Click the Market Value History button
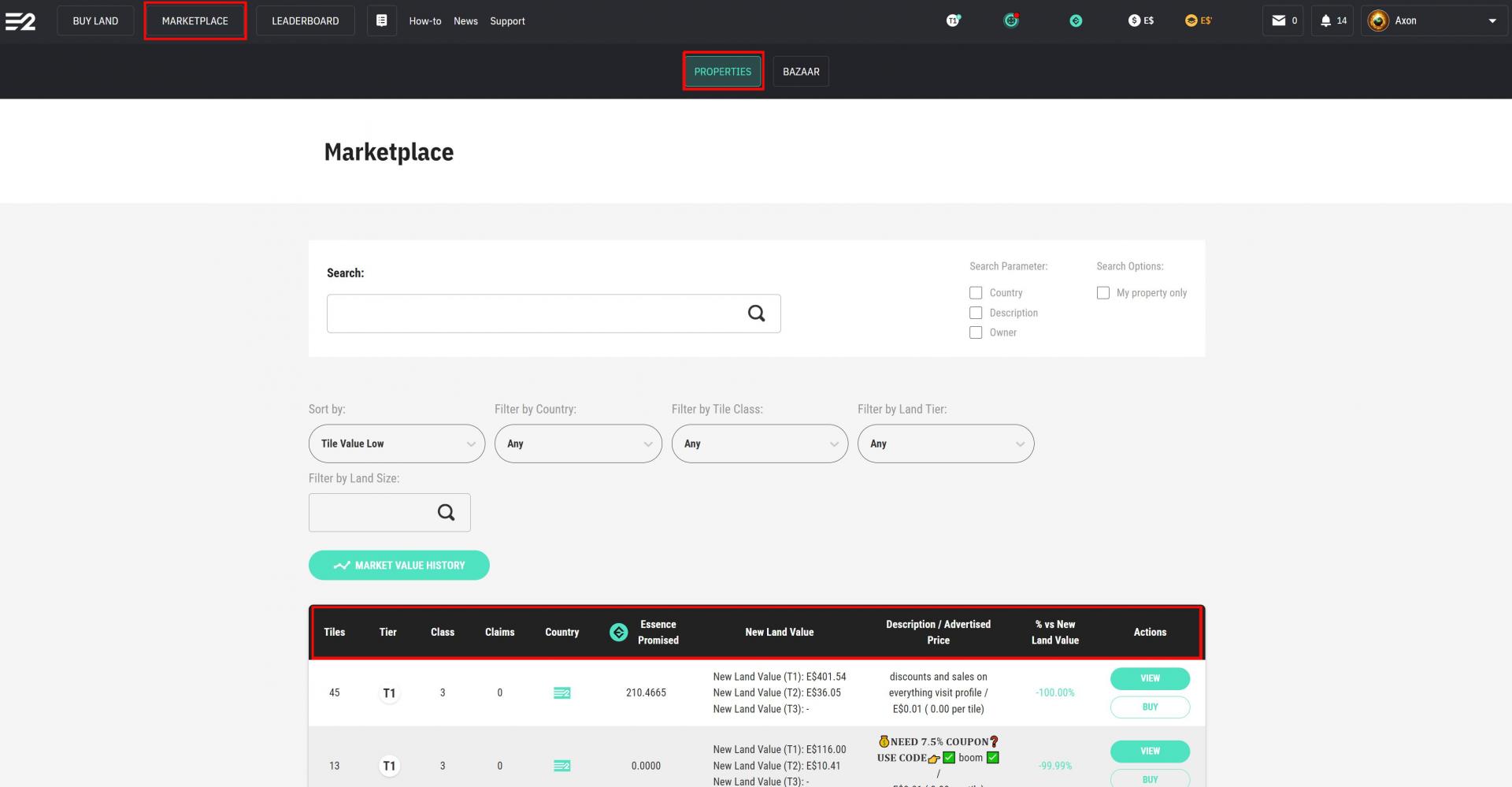The width and height of the screenshot is (1512, 787). (398, 565)
